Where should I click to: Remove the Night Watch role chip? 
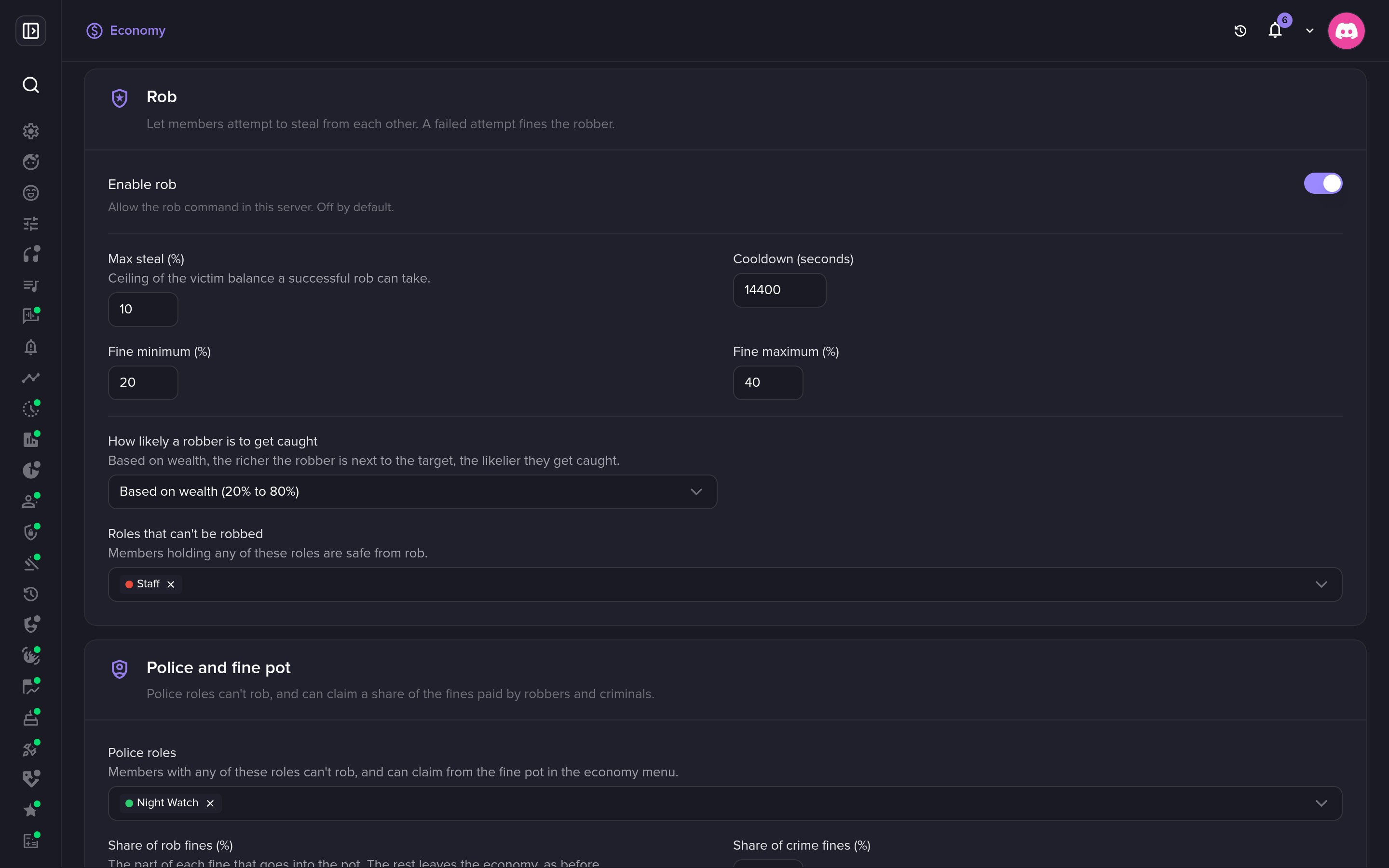tap(210, 803)
